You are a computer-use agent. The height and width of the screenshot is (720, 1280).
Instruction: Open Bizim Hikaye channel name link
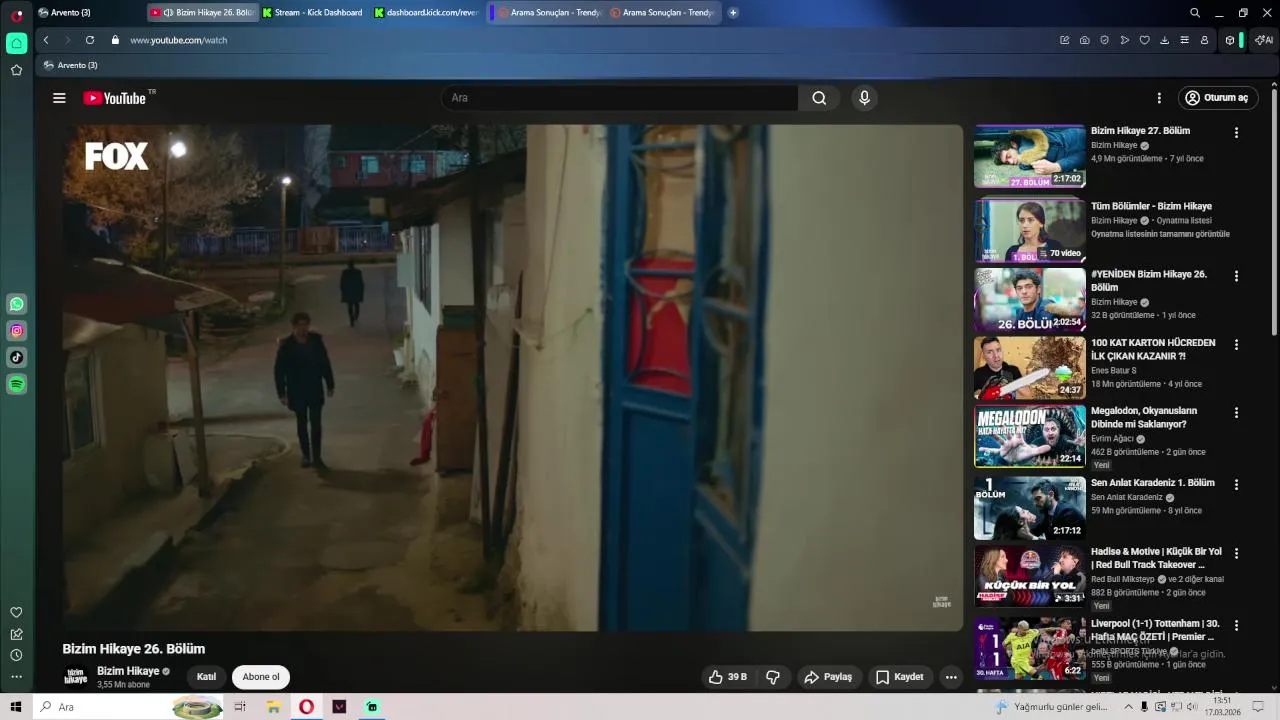coord(128,671)
